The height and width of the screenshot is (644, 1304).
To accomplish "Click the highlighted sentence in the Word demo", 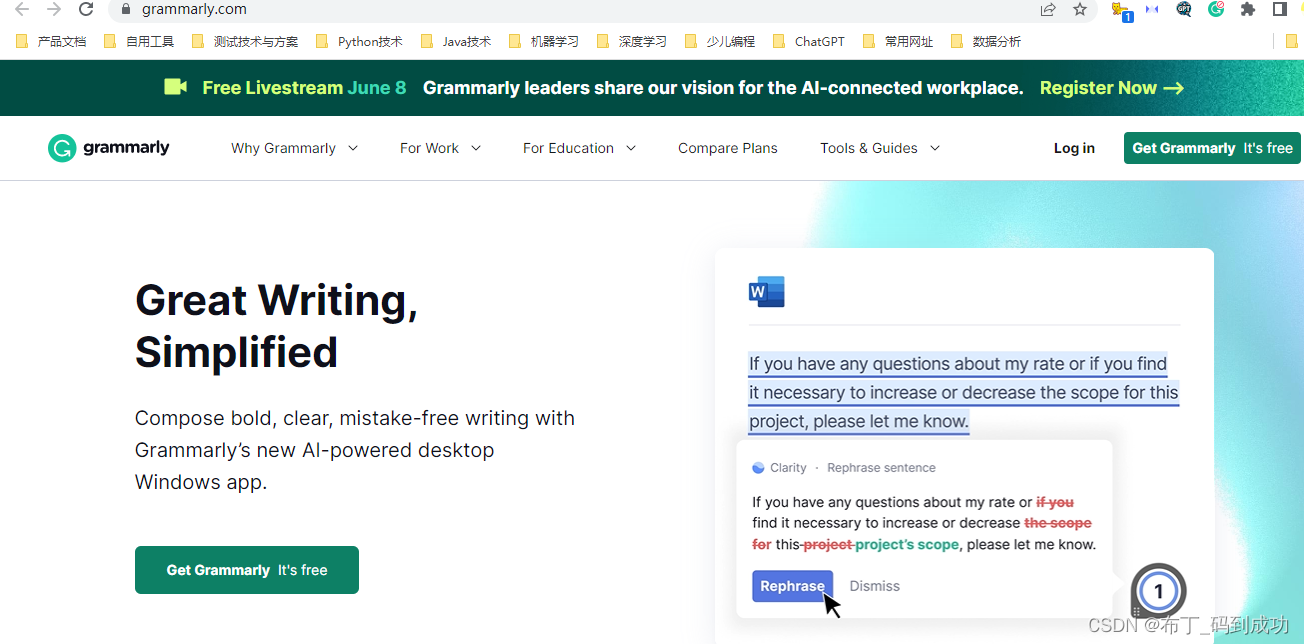I will (963, 392).
